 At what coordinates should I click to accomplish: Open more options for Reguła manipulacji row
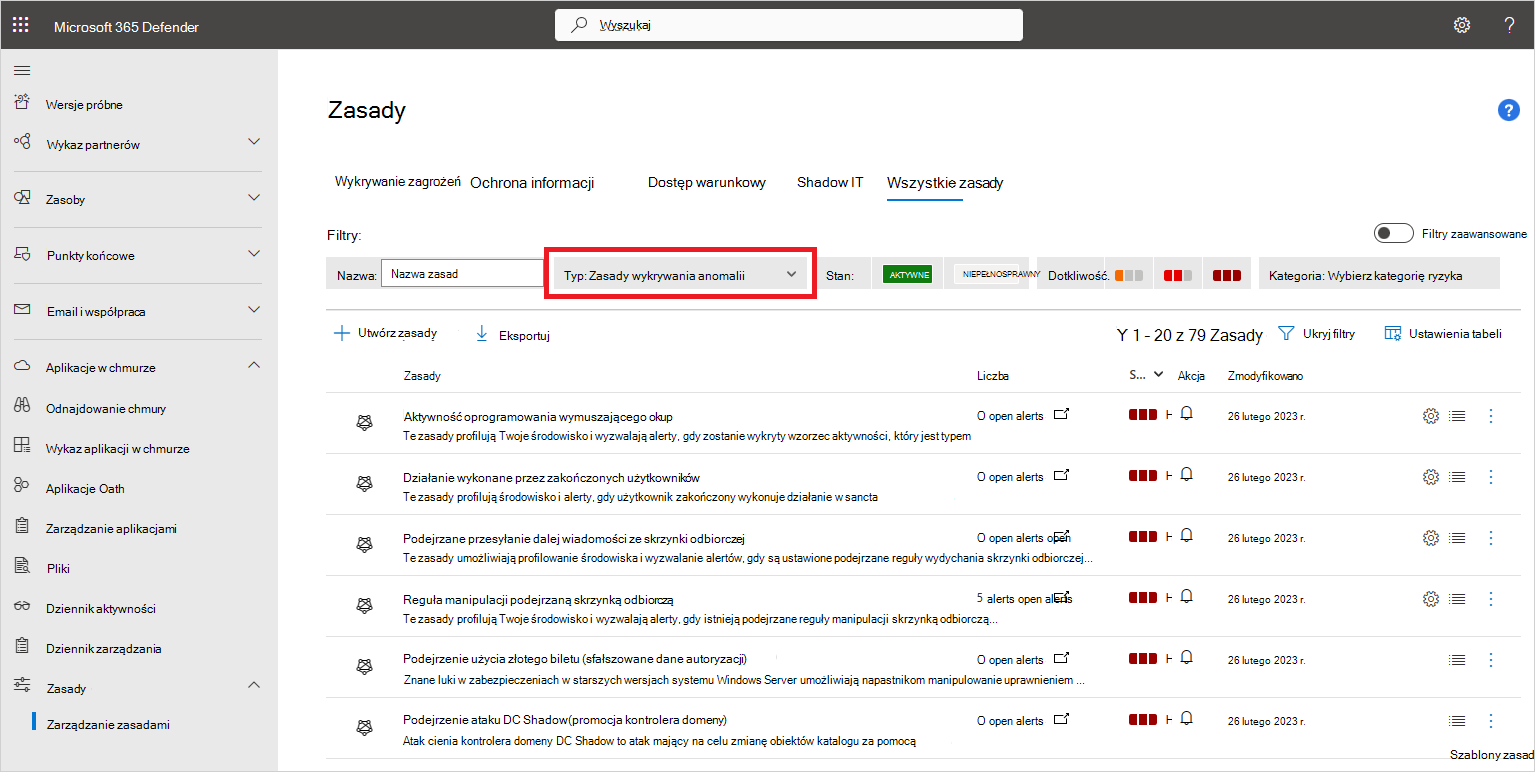tap(1491, 599)
